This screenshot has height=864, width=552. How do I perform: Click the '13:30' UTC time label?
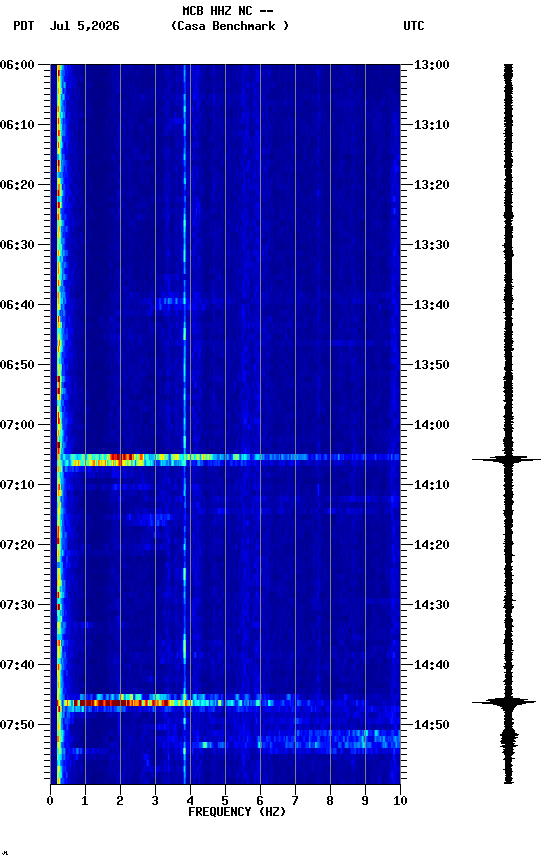click(x=432, y=245)
